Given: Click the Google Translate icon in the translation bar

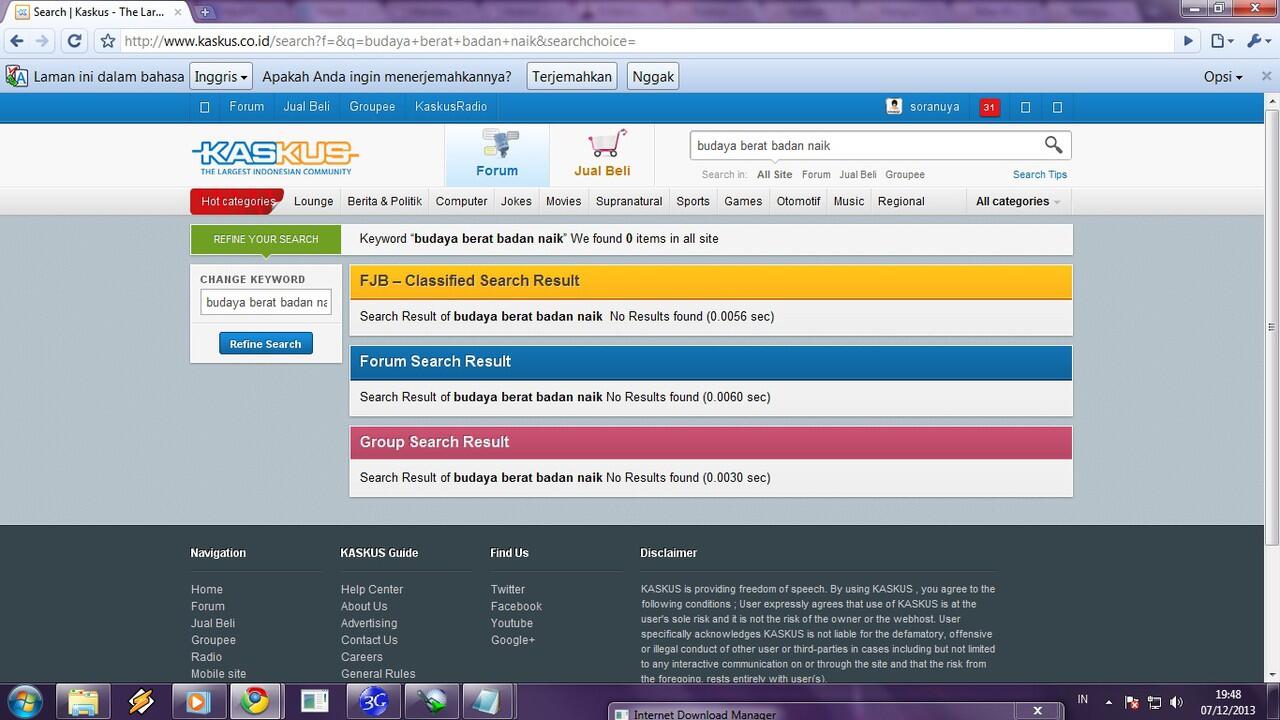Looking at the screenshot, I should click(16, 76).
